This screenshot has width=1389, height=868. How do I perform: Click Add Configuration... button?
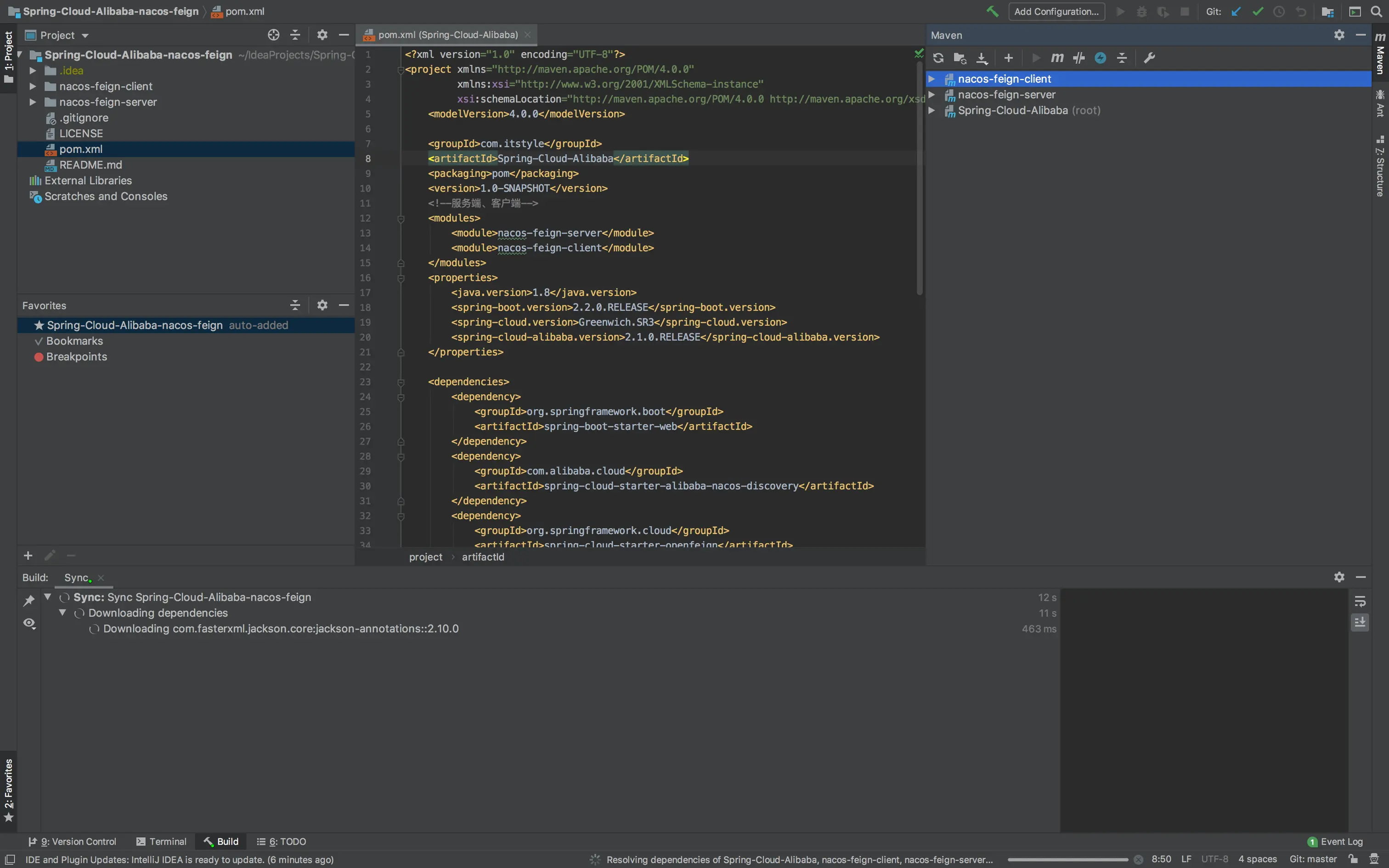coord(1056,11)
